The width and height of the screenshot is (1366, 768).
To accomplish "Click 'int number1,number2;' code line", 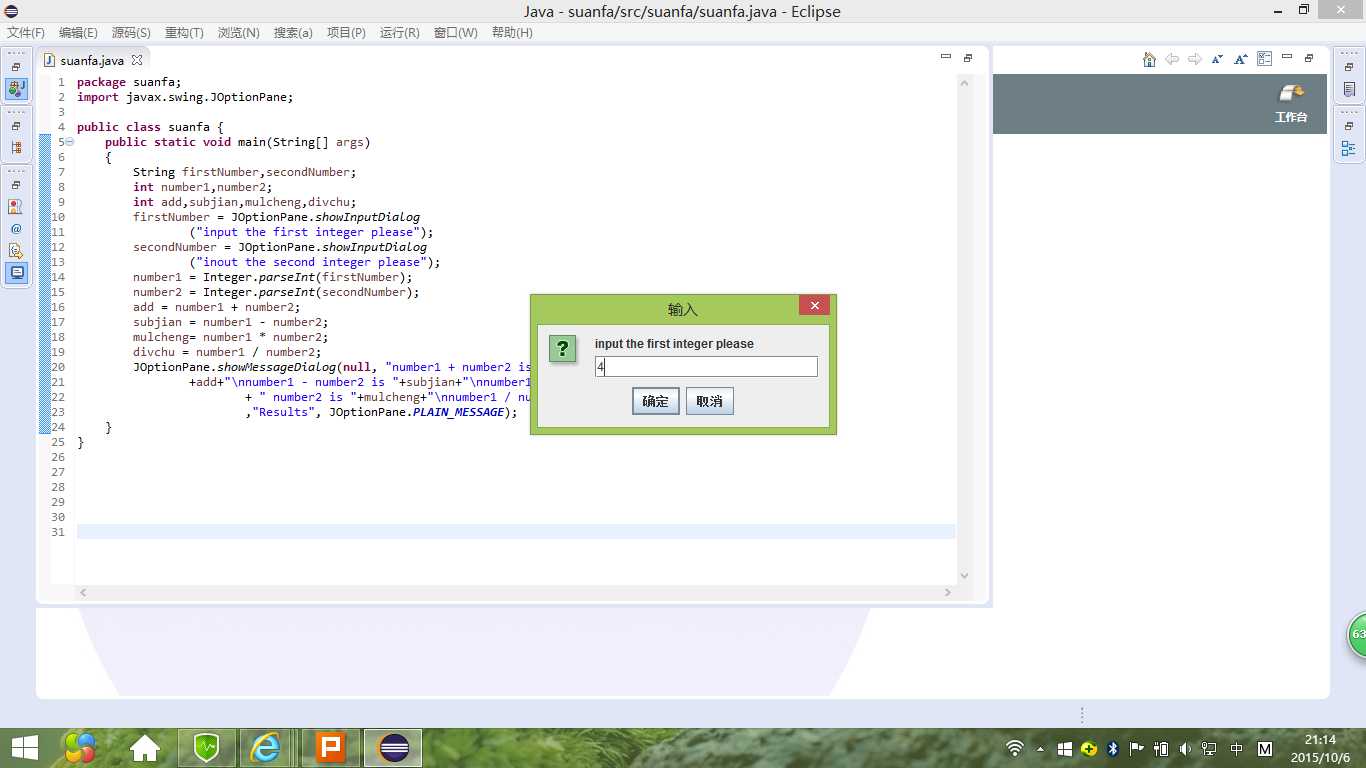I will [x=202, y=187].
